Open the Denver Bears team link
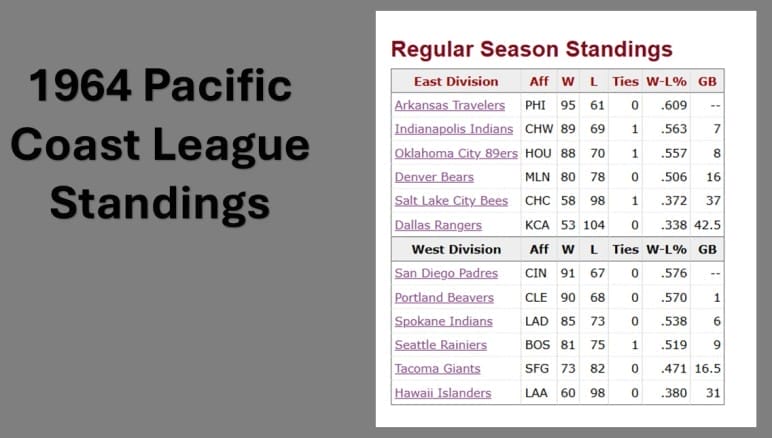 (434, 177)
